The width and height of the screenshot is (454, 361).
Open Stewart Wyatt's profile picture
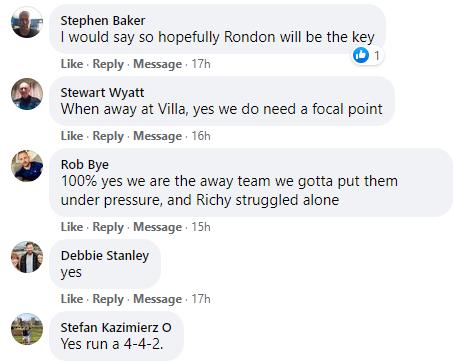27,94
